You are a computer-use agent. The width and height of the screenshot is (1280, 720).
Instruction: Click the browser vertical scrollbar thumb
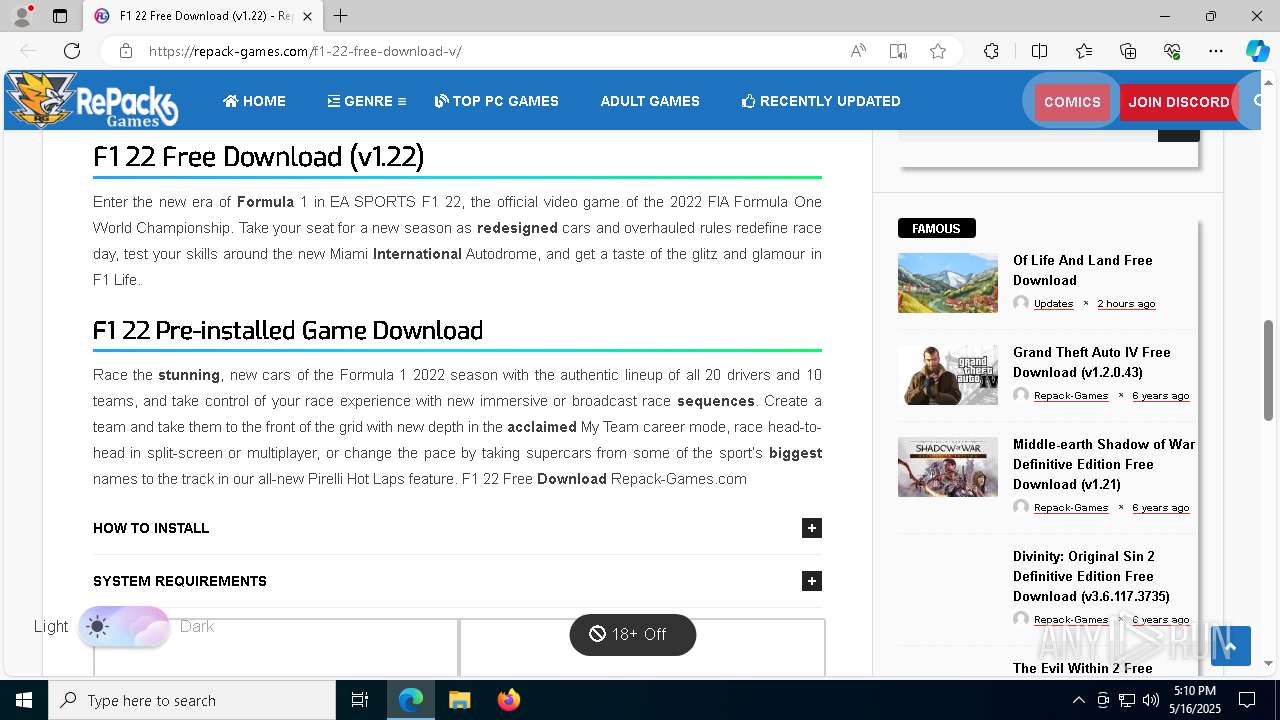pyautogui.click(x=1269, y=370)
